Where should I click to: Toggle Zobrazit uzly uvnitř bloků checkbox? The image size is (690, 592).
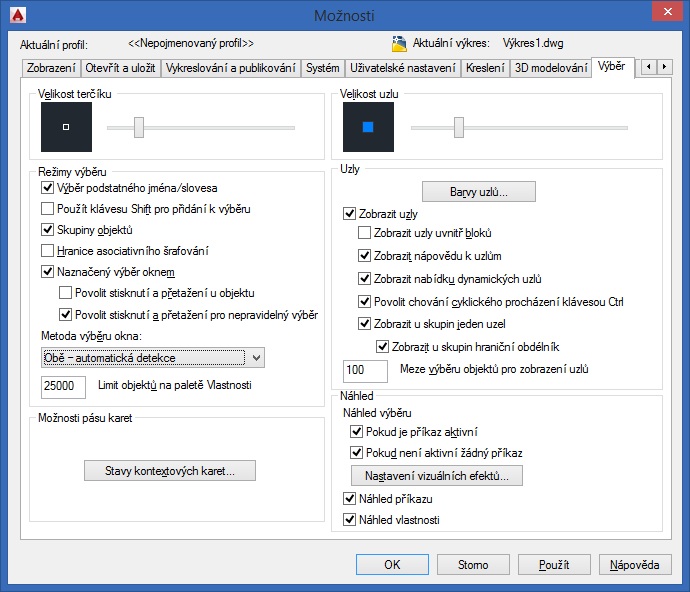[365, 233]
